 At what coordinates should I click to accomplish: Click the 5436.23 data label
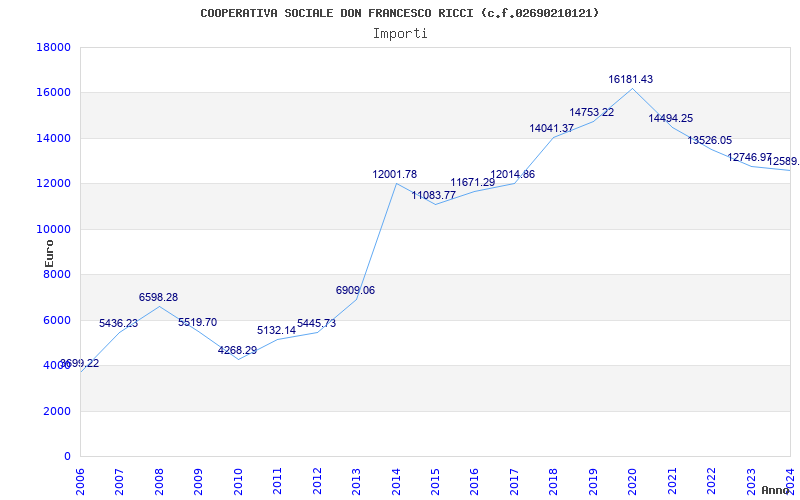(x=118, y=323)
